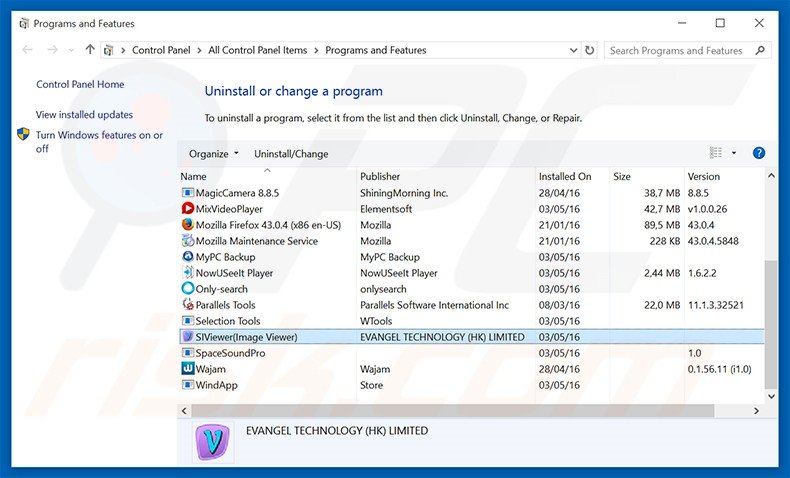Open the view options dropdown arrow

pyautogui.click(x=734, y=153)
